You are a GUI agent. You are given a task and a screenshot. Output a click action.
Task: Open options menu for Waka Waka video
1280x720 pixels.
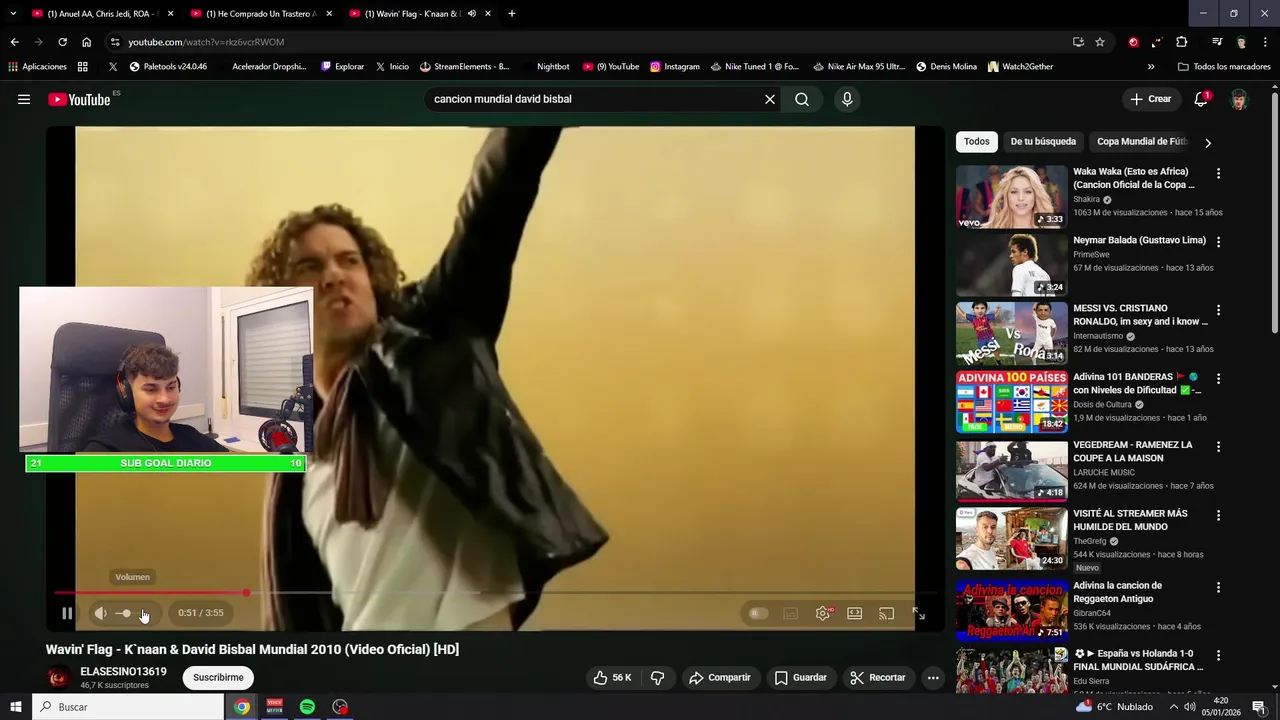pyautogui.click(x=1218, y=173)
